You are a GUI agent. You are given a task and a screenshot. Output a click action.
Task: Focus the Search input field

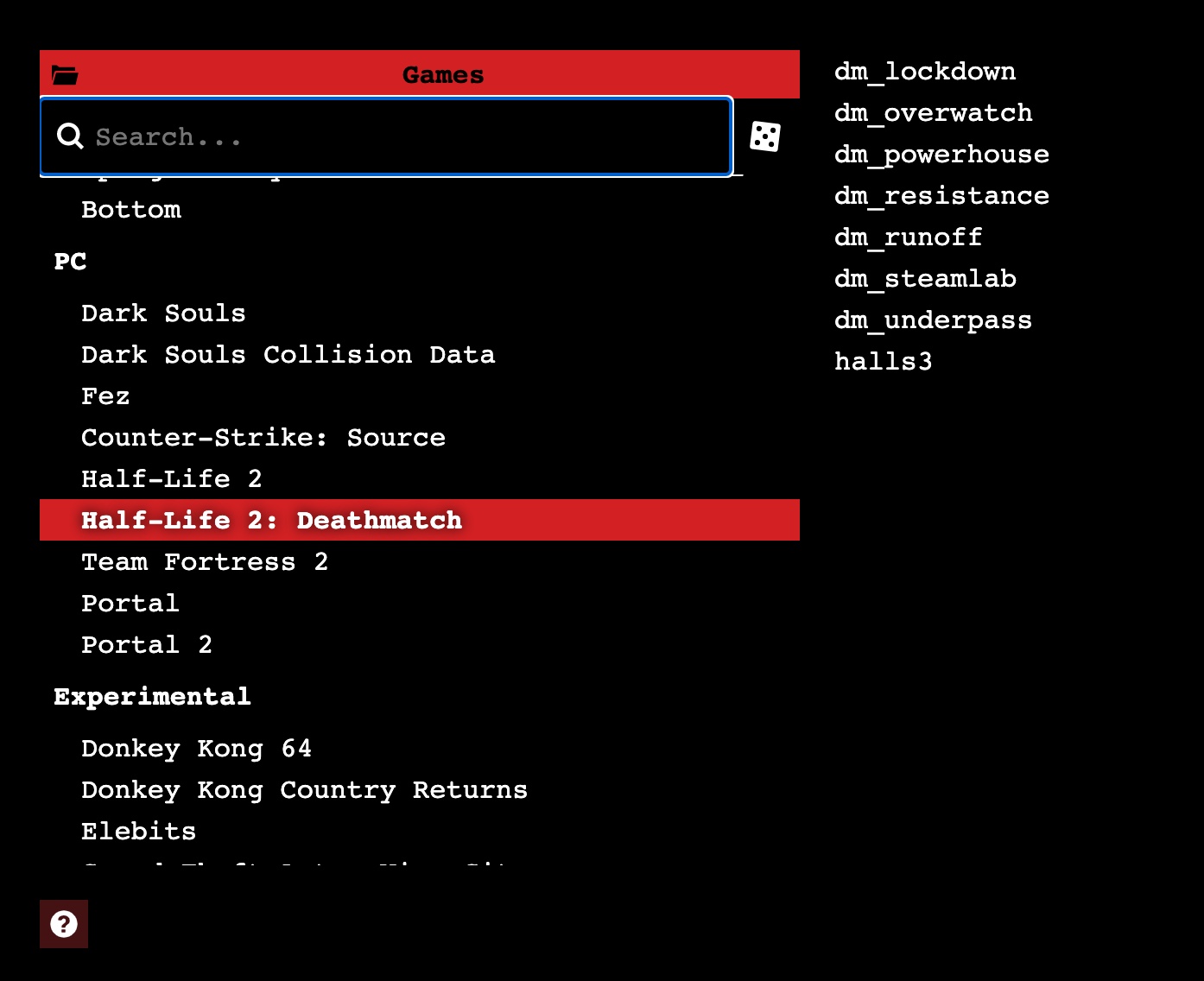tap(386, 136)
